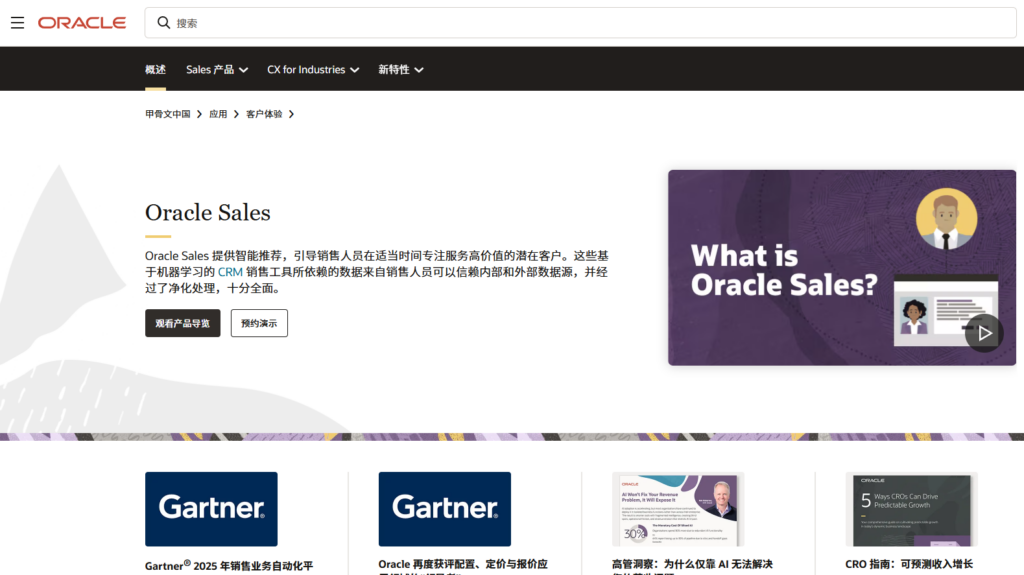Click chevron after 应用 breadcrumb
Viewport: 1024px width, 575px height.
(236, 114)
